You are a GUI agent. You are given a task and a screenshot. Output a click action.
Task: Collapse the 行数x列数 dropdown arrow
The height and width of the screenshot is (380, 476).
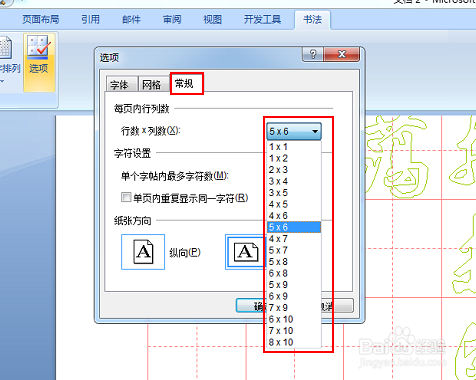(315, 131)
